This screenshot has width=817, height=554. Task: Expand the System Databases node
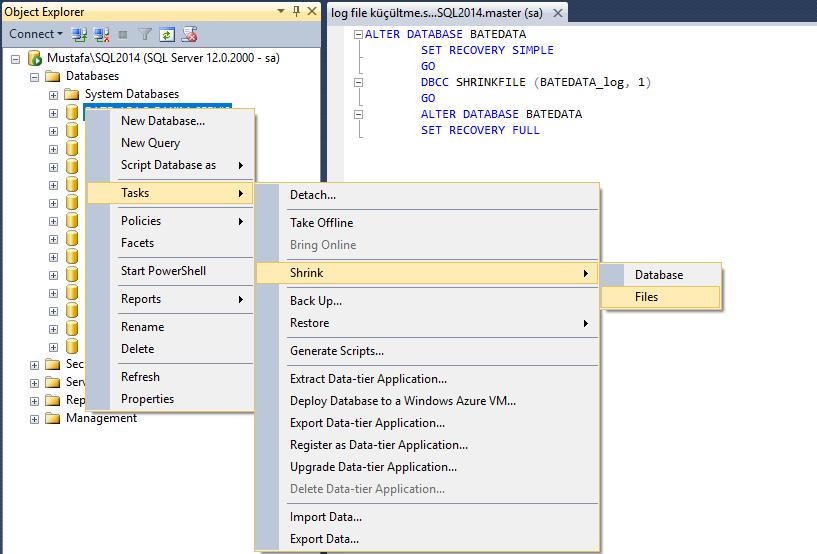pos(53,94)
